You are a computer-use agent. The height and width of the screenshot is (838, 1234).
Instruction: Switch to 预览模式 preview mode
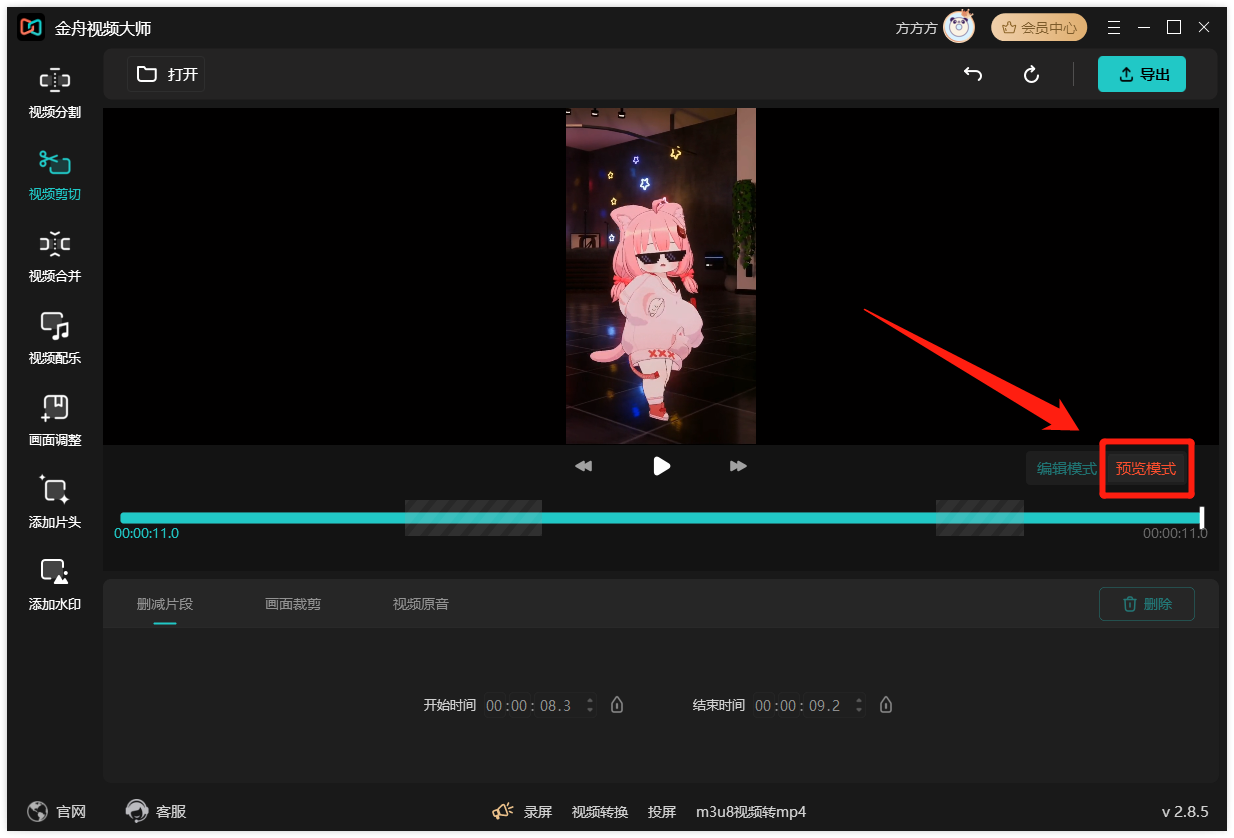pos(1146,469)
